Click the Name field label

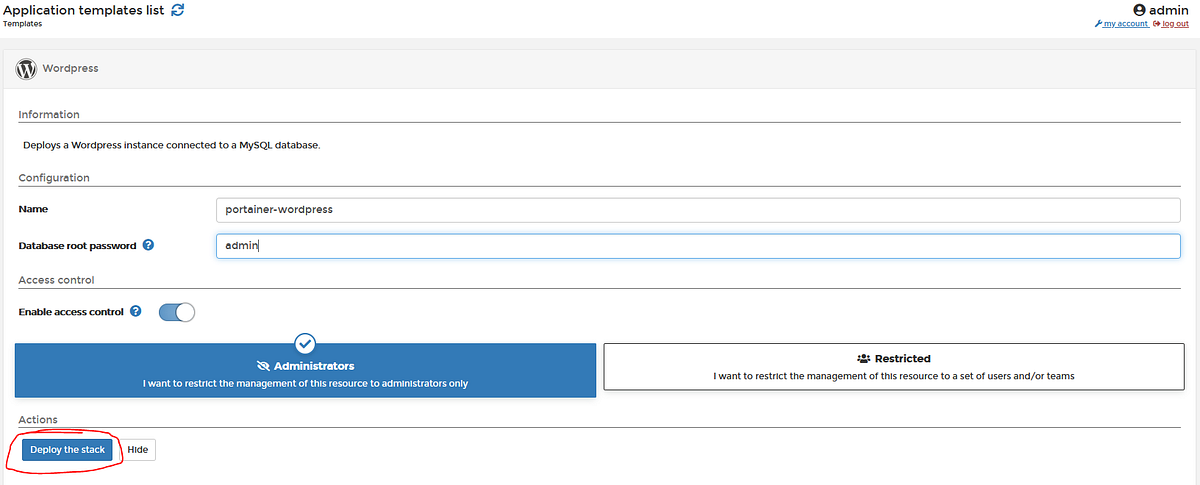tap(33, 209)
